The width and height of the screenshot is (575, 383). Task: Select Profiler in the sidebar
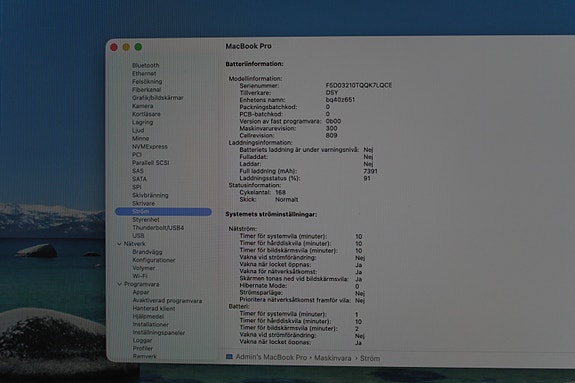click(x=143, y=349)
